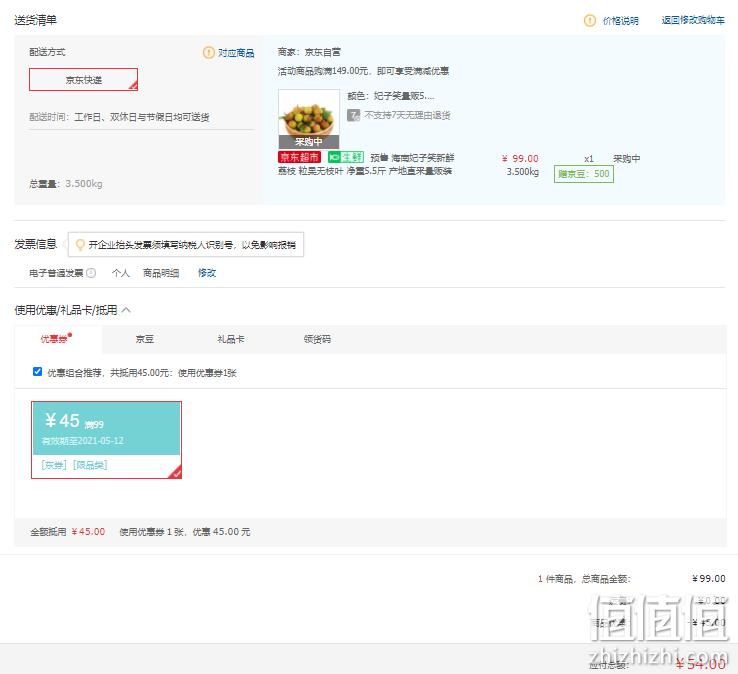The image size is (738, 674).
Task: Switch to the 礼品卡 tab
Action: (231, 339)
